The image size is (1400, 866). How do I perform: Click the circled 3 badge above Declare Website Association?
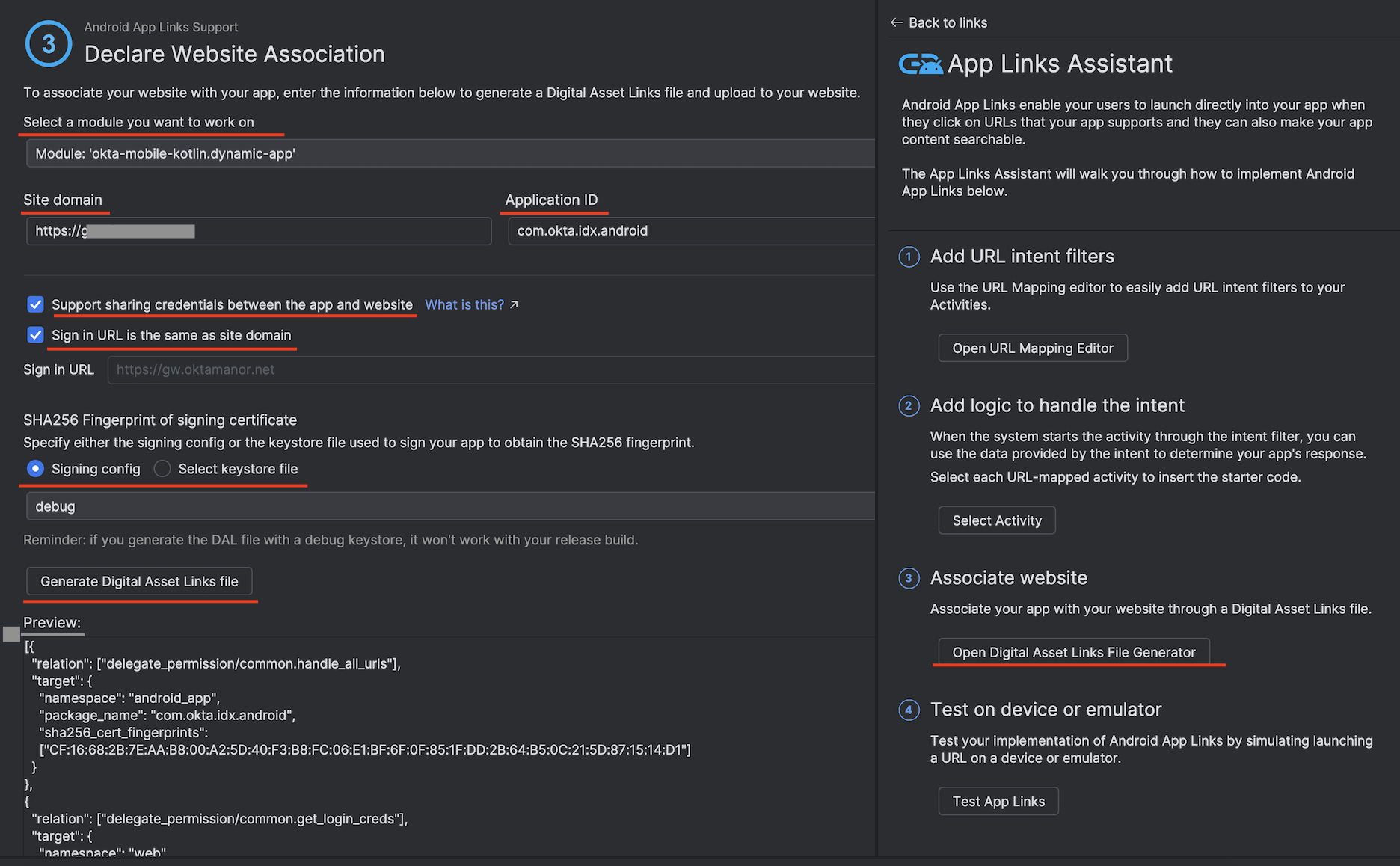(48, 43)
